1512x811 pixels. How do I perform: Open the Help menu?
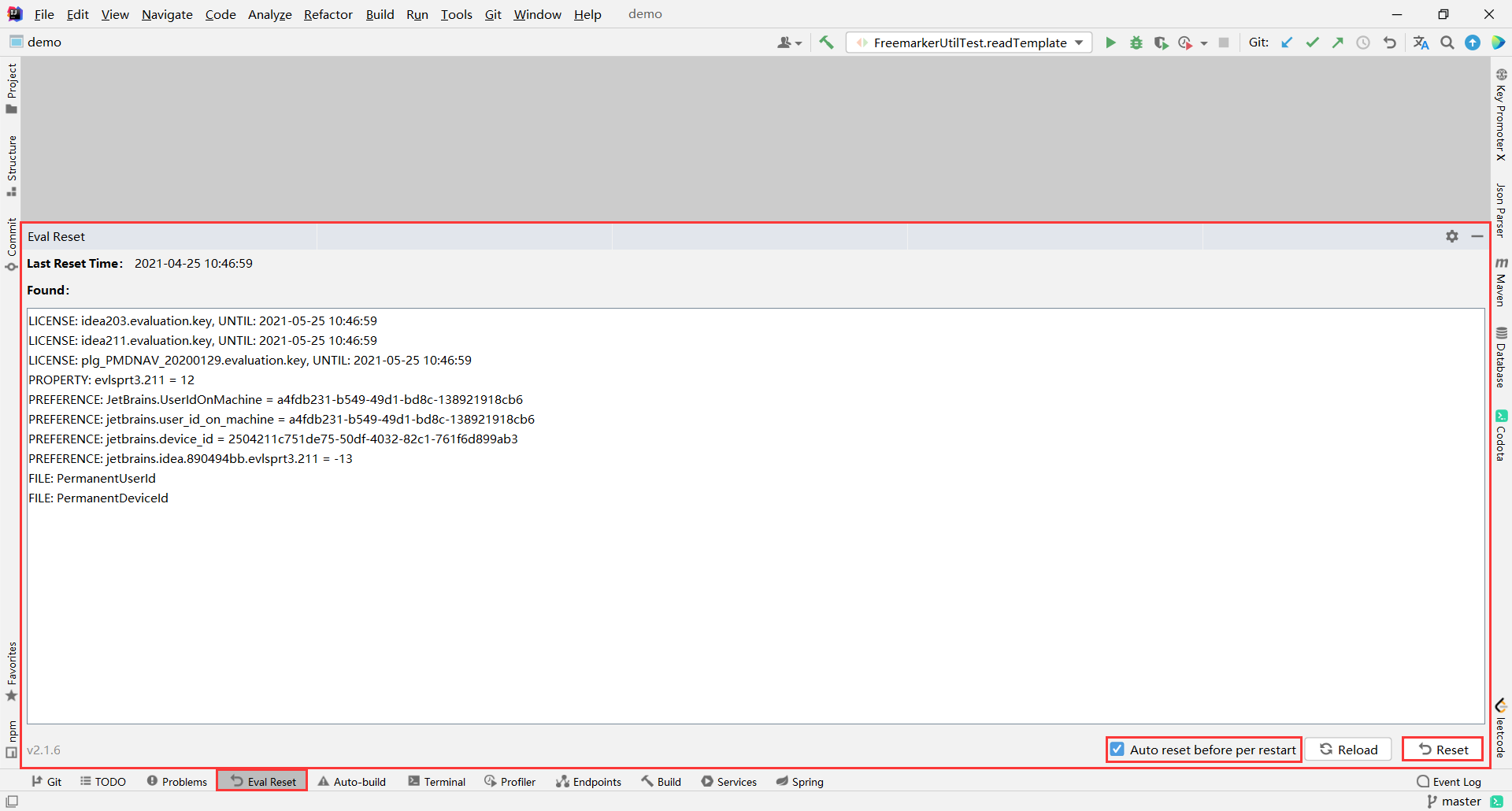(587, 14)
